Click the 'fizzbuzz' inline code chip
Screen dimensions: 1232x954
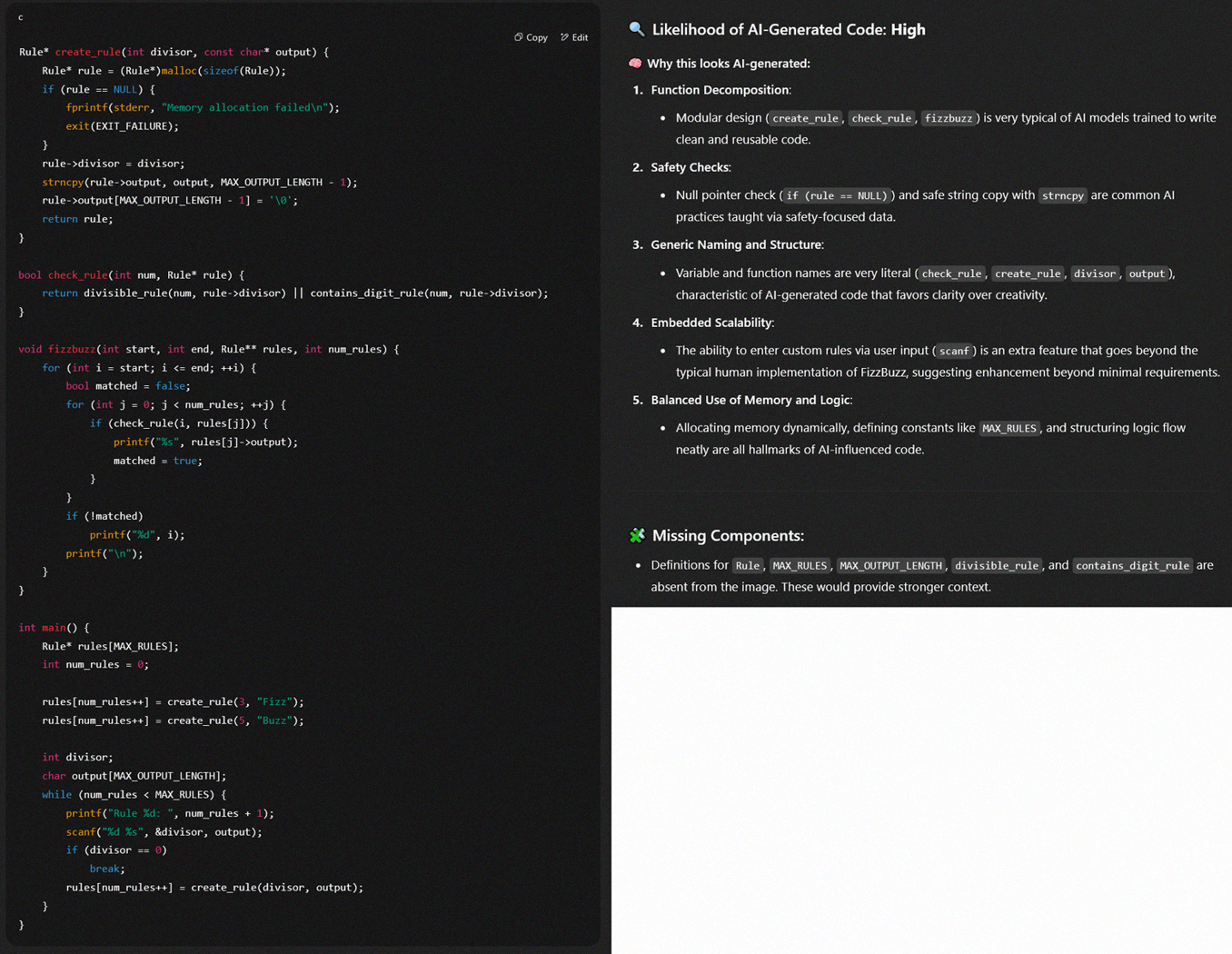tap(949, 118)
